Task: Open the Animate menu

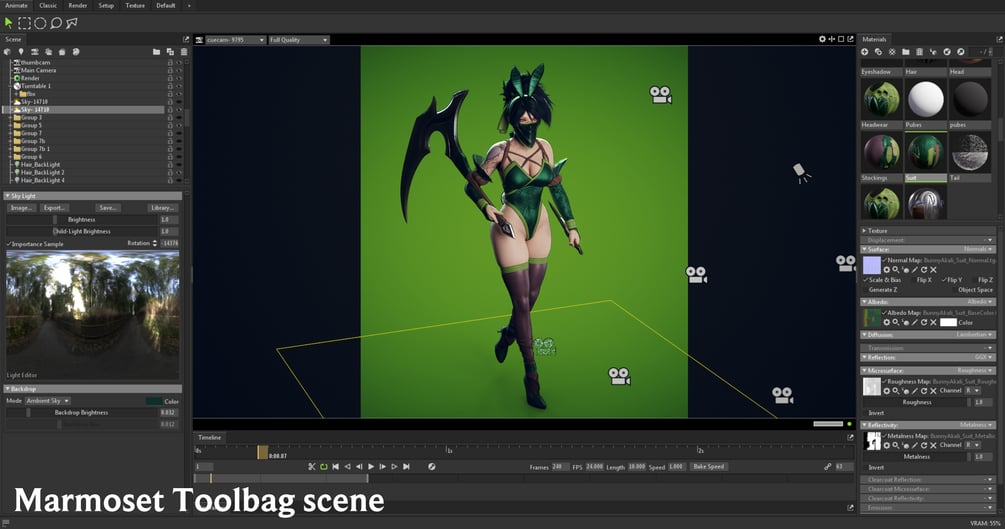Action: tap(16, 5)
